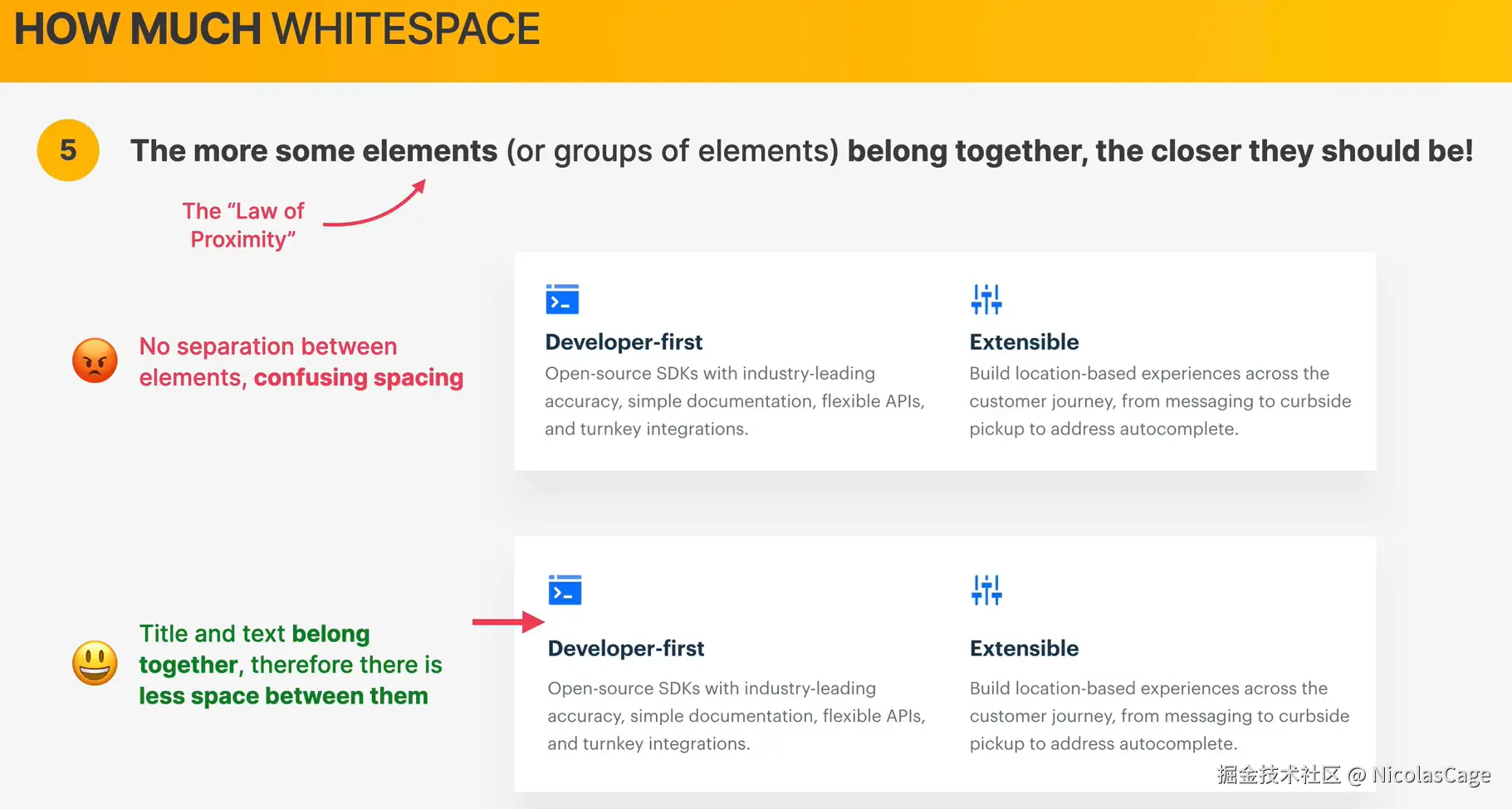Click the Build location-based paragraph in the bottom card
The image size is (1512, 809).
coord(1159,716)
